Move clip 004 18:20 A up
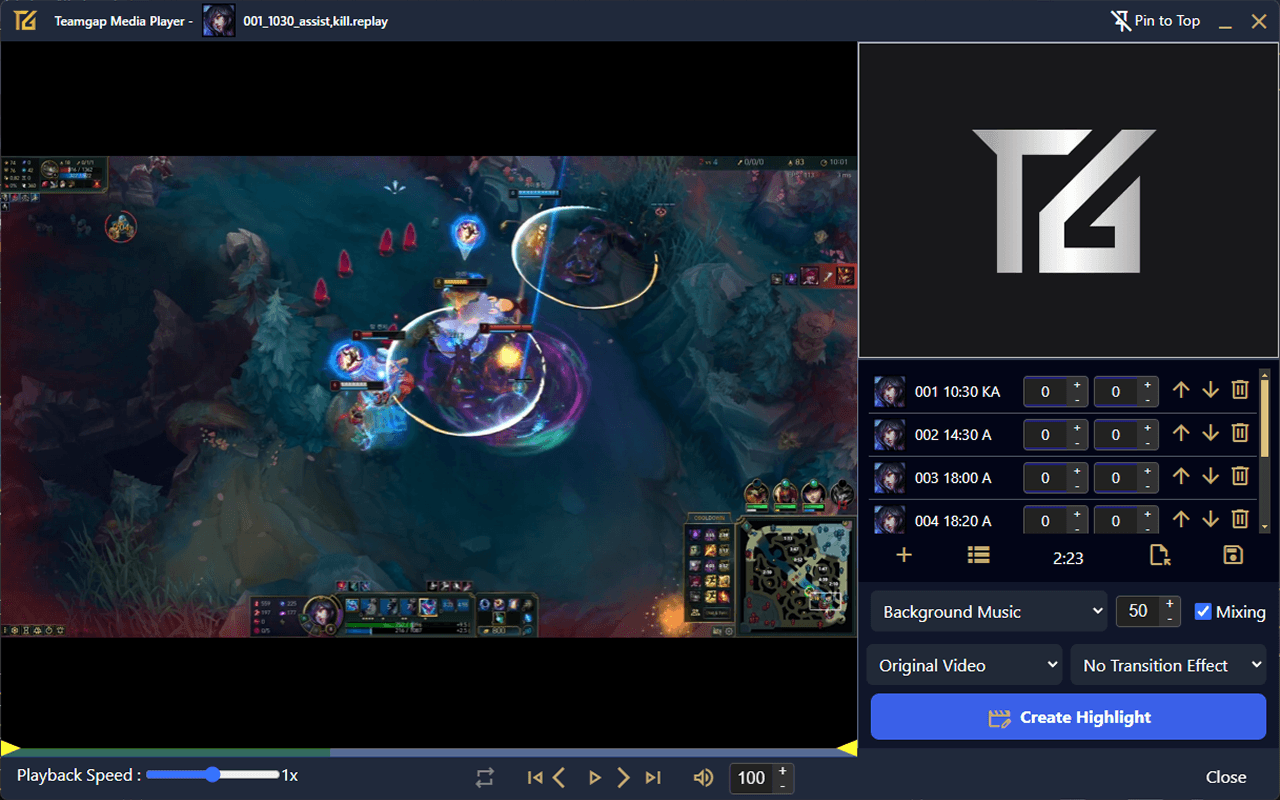The image size is (1280, 800). 1181,519
